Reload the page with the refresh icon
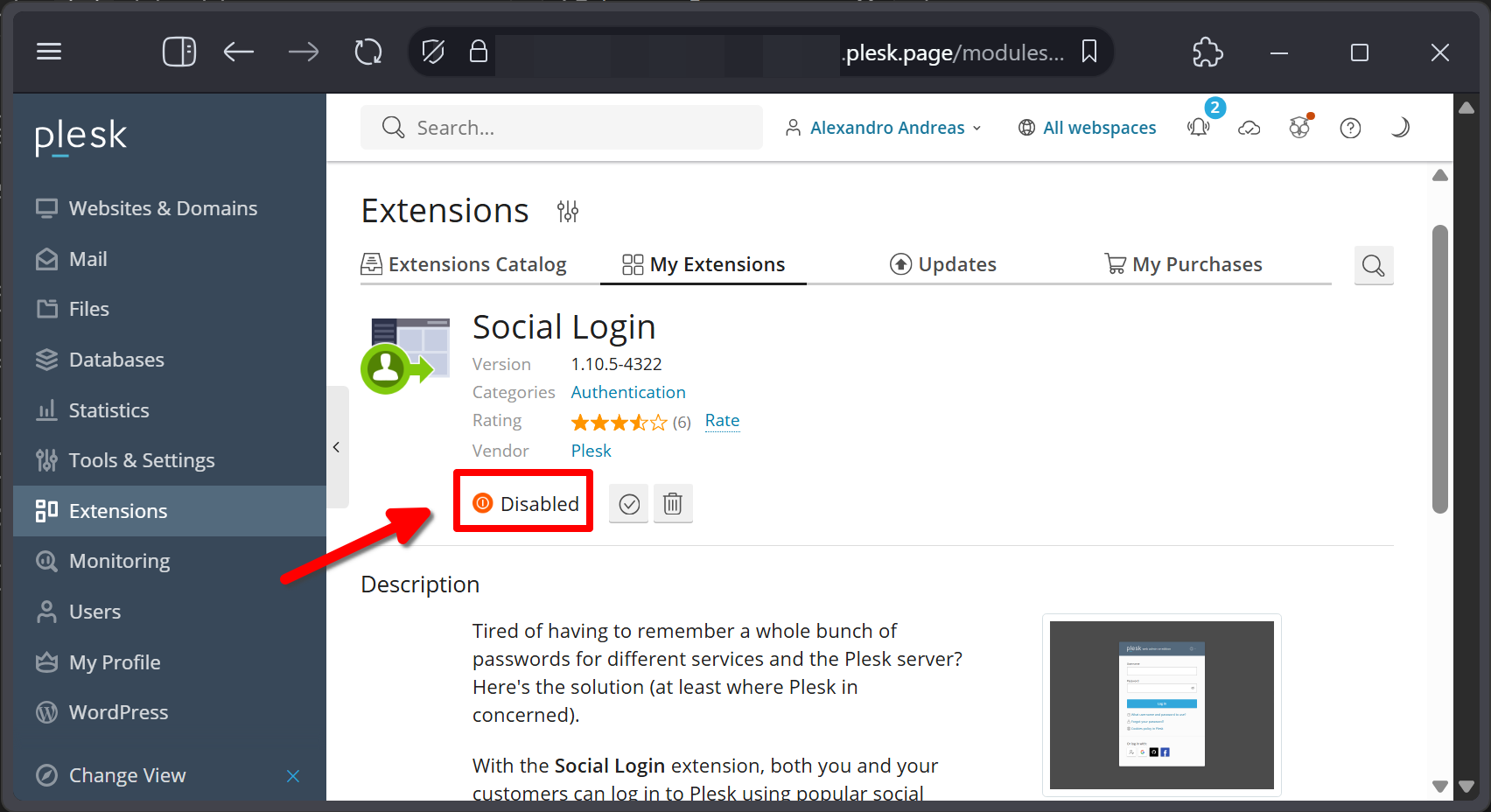This screenshot has height=812, width=1491. click(x=368, y=52)
